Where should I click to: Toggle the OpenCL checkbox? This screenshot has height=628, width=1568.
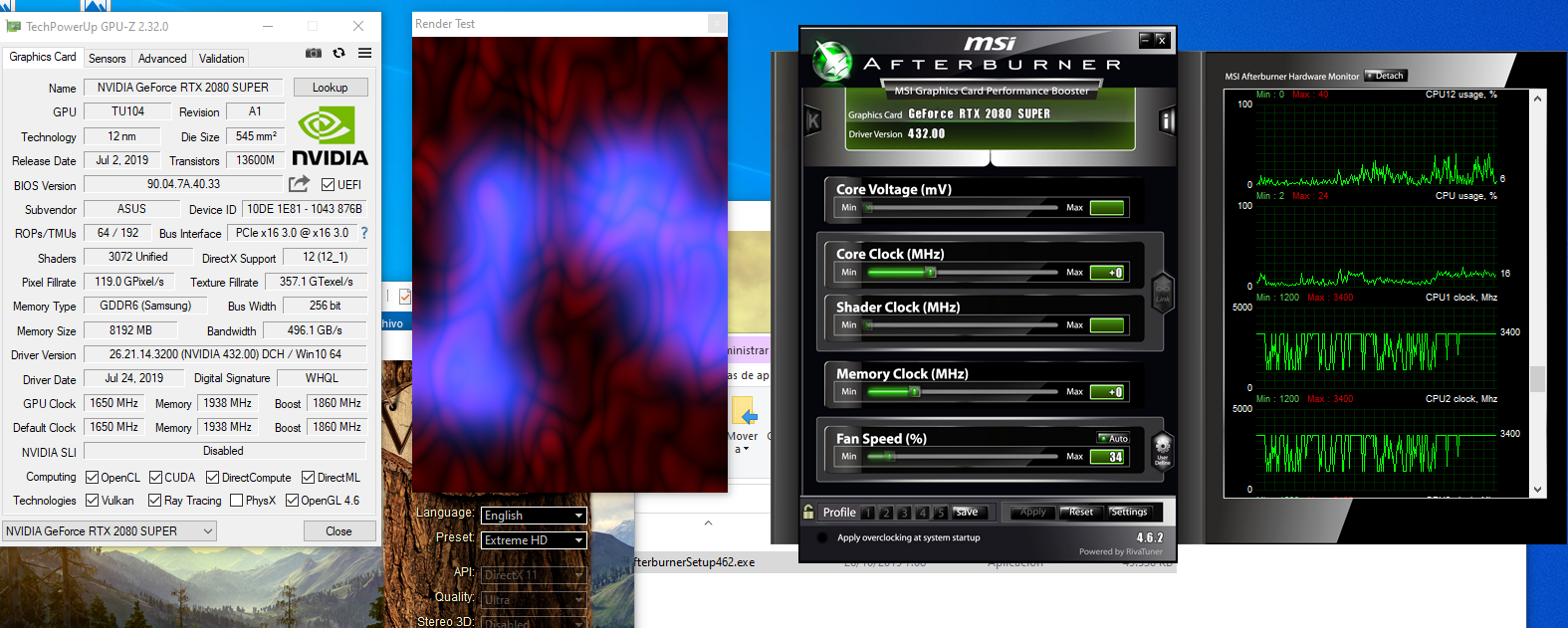92,478
